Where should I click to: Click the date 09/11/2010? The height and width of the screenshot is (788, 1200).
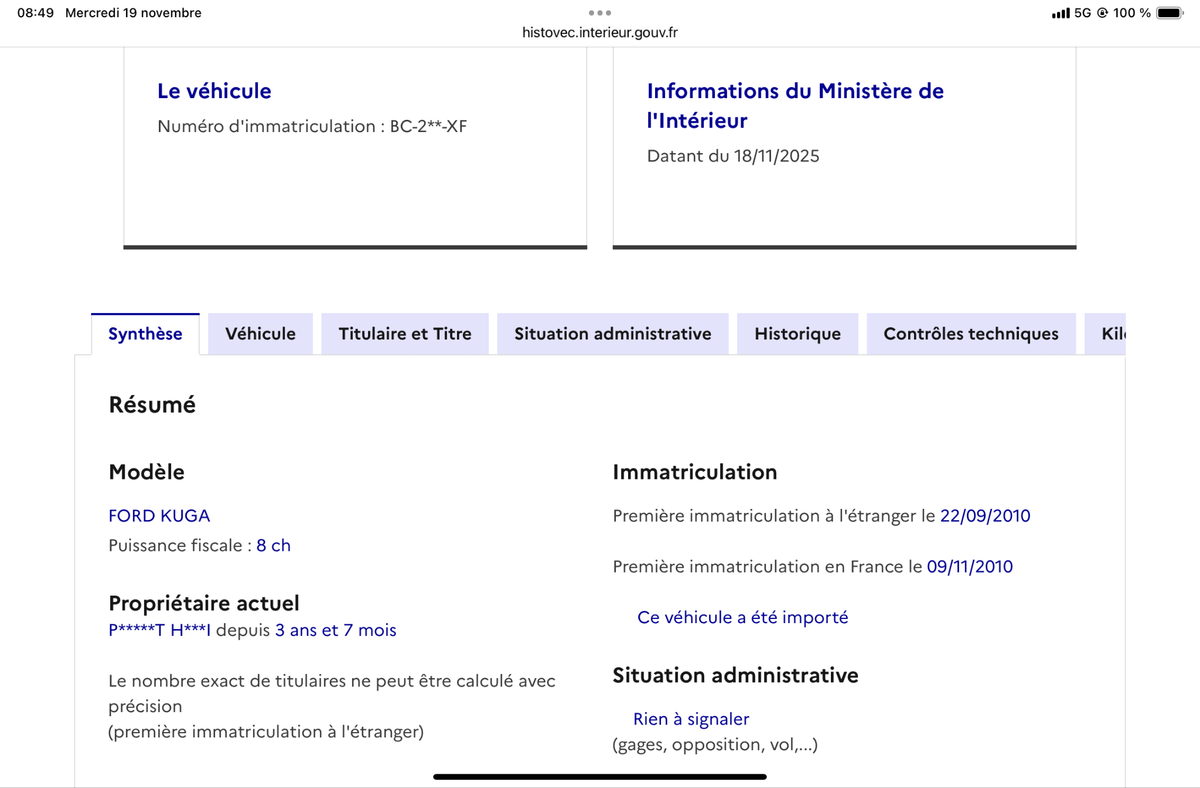click(x=969, y=567)
